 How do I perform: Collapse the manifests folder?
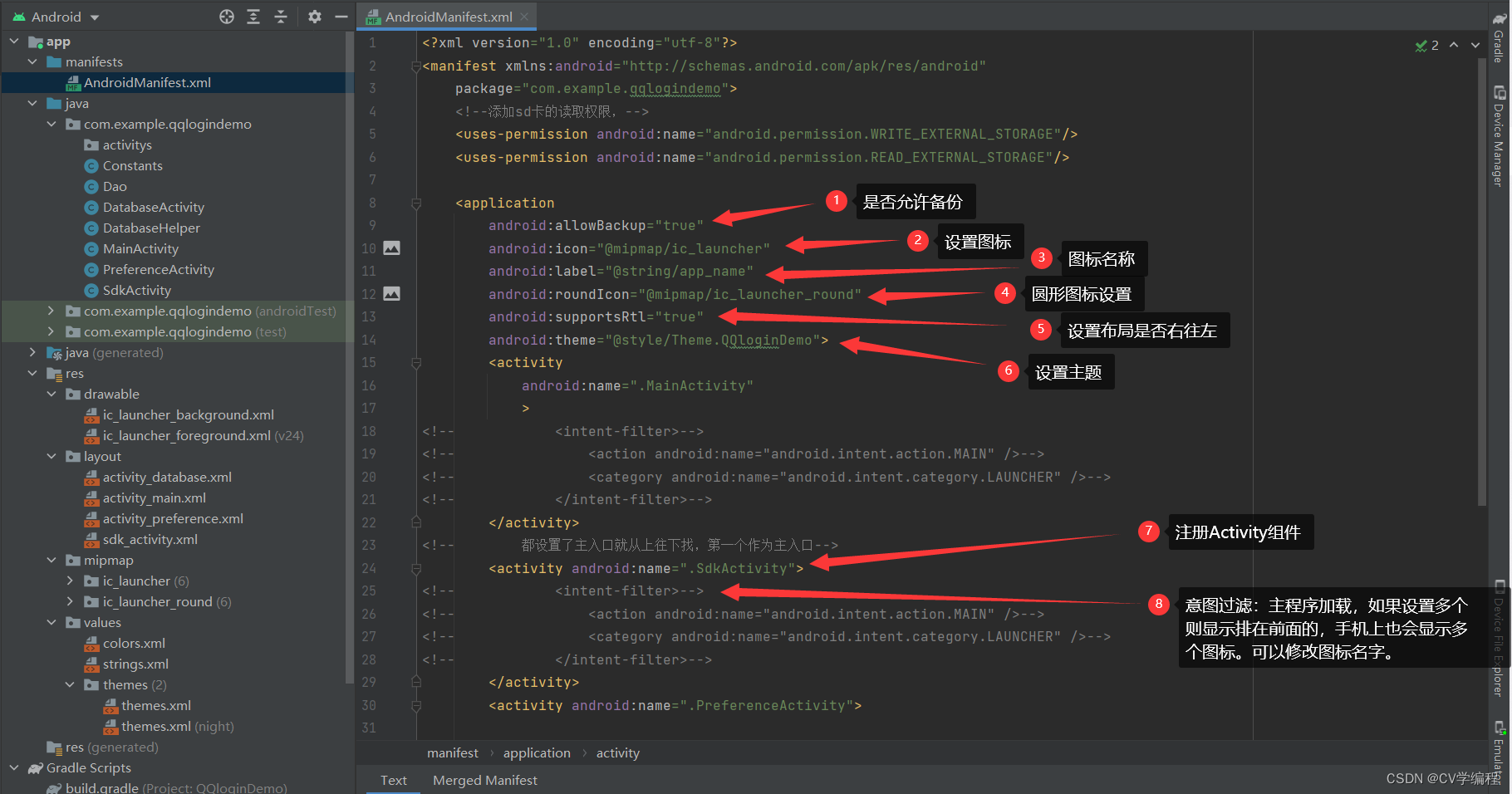(x=32, y=61)
